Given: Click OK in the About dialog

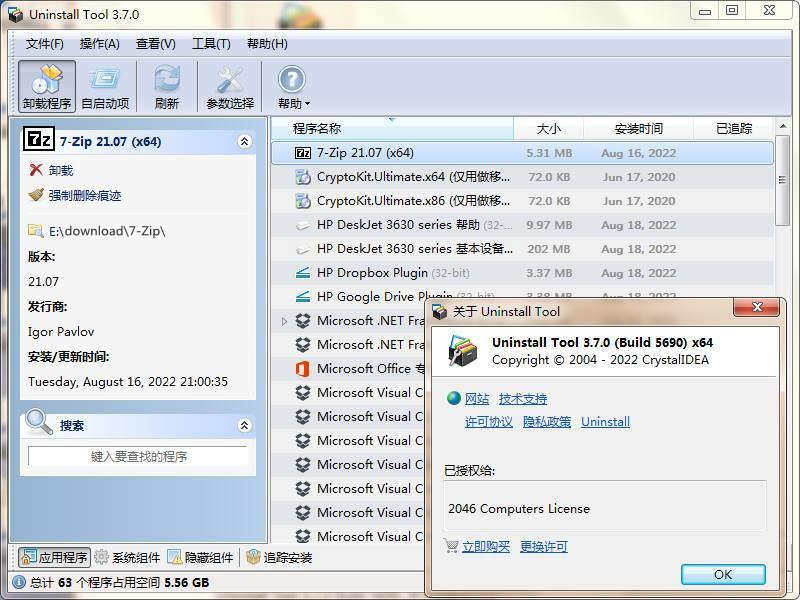Looking at the screenshot, I should tap(722, 574).
